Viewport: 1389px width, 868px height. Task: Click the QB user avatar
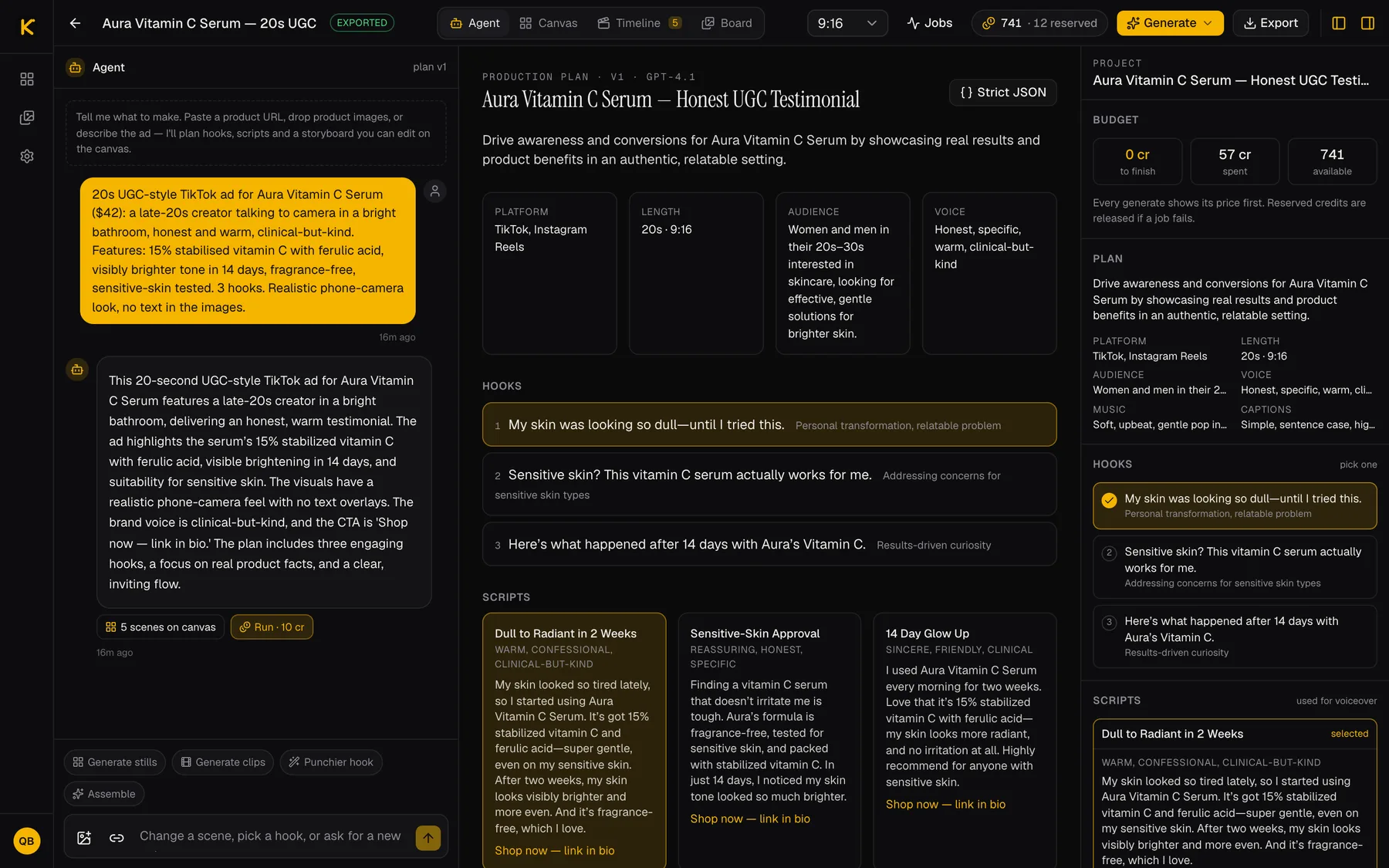pyautogui.click(x=27, y=841)
